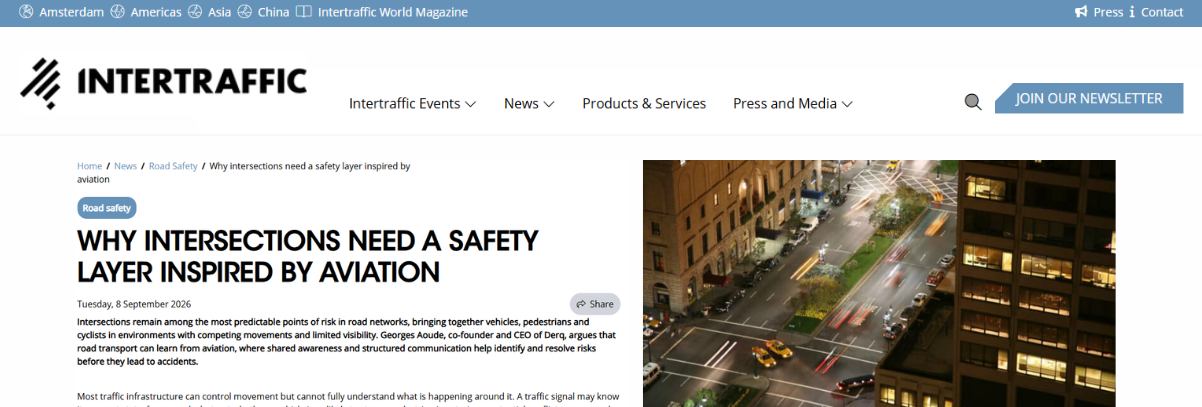This screenshot has height=407, width=1202.
Task: Click the Road safety tag badge
Action: pos(106,208)
